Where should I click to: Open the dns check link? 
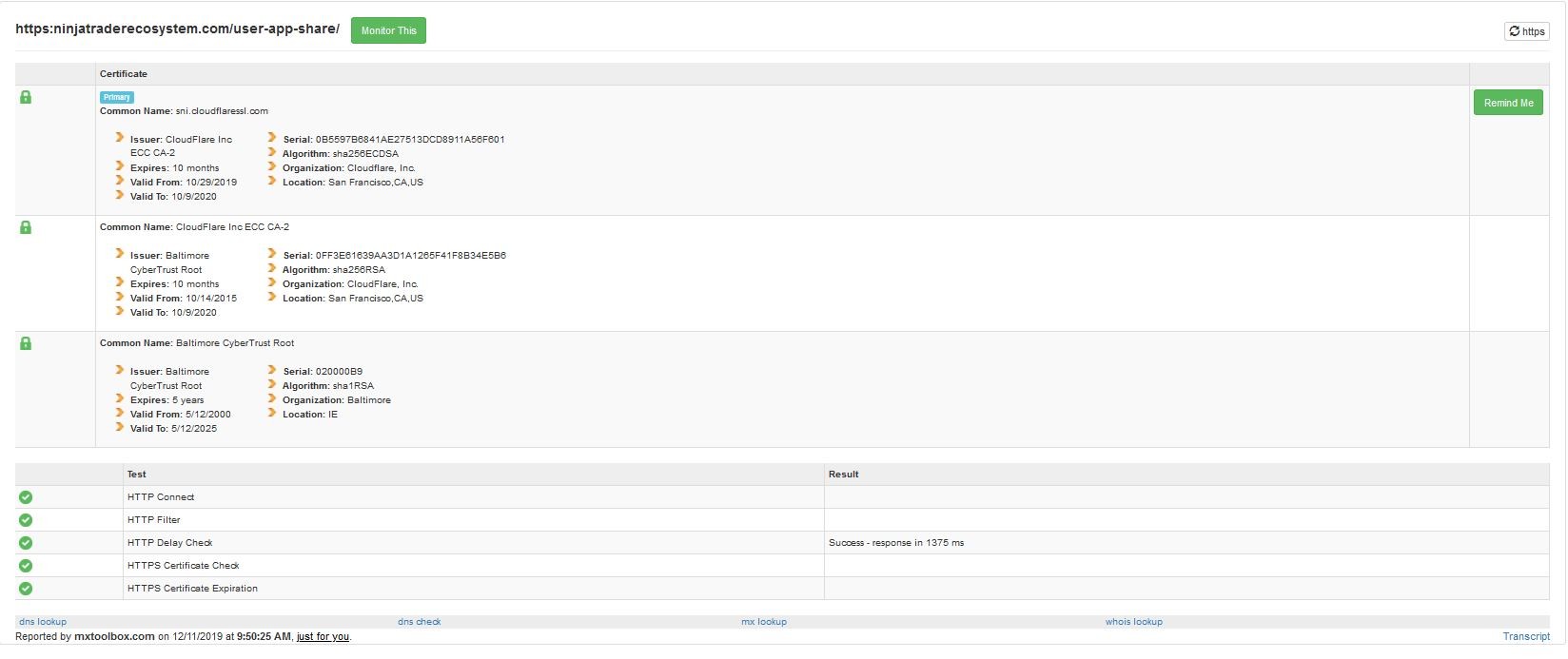(x=420, y=622)
